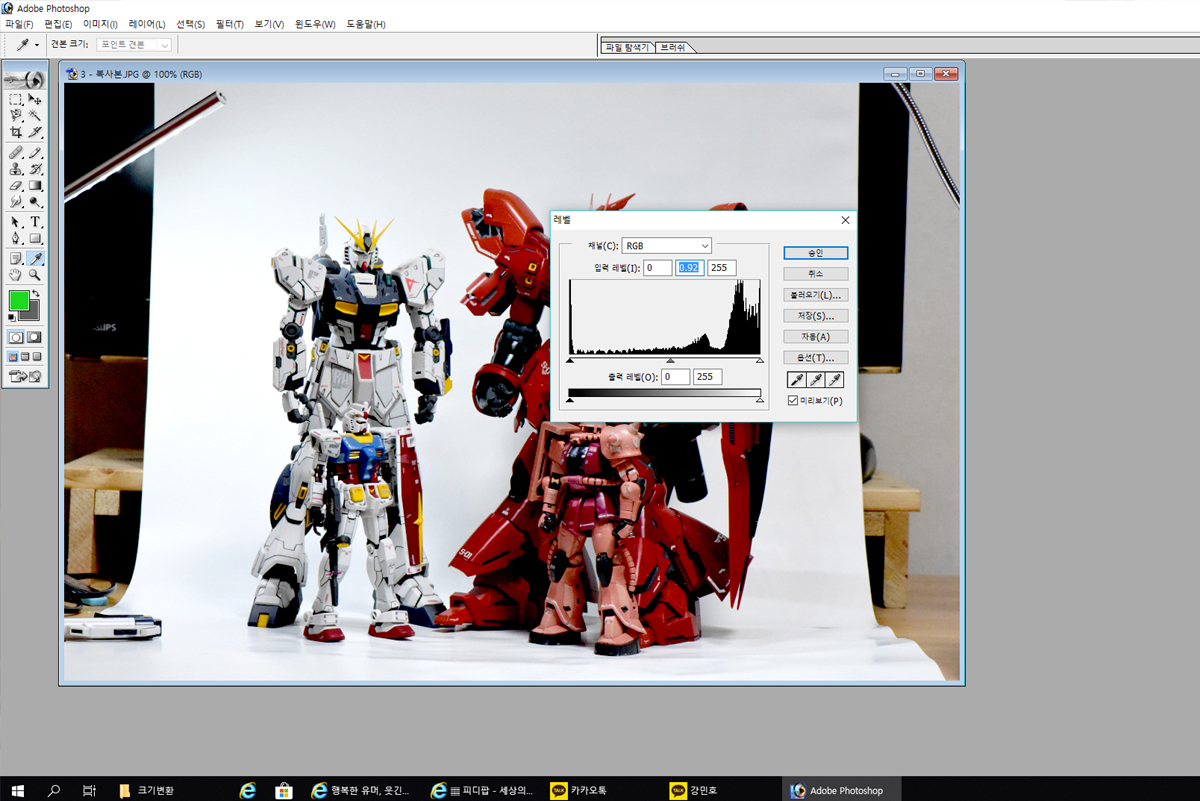Viewport: 1200px width, 801px height.
Task: Click the gray midtone input slider triangle
Action: pos(670,360)
